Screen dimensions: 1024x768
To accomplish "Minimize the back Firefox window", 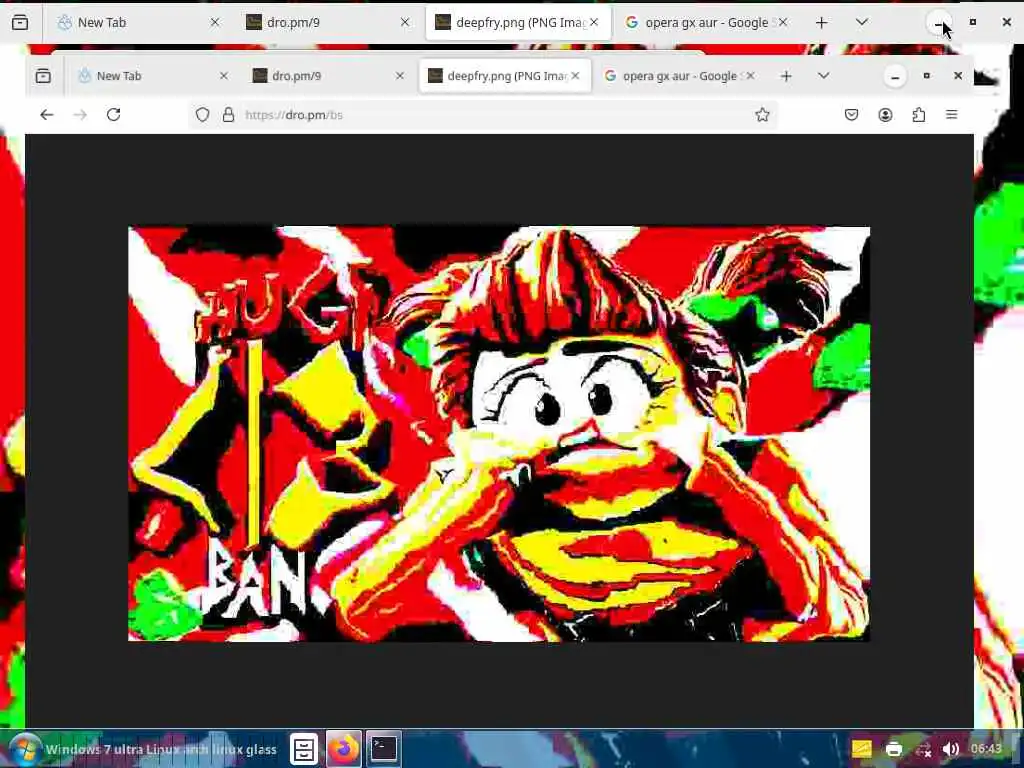I will (x=938, y=23).
